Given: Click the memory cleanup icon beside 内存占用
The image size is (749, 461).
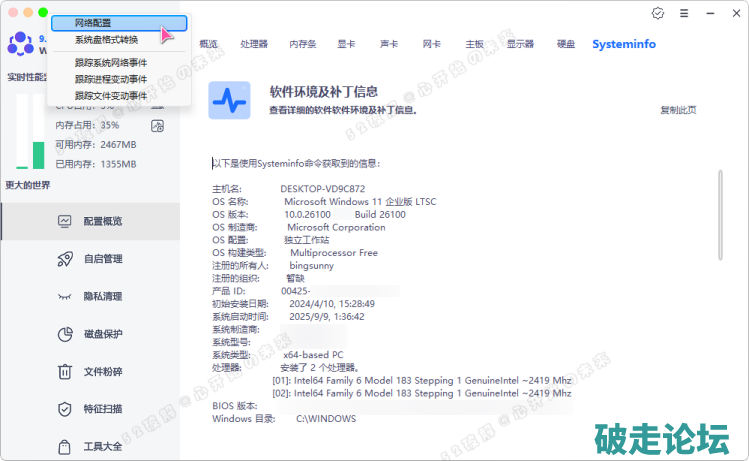Looking at the screenshot, I should tap(157, 125).
